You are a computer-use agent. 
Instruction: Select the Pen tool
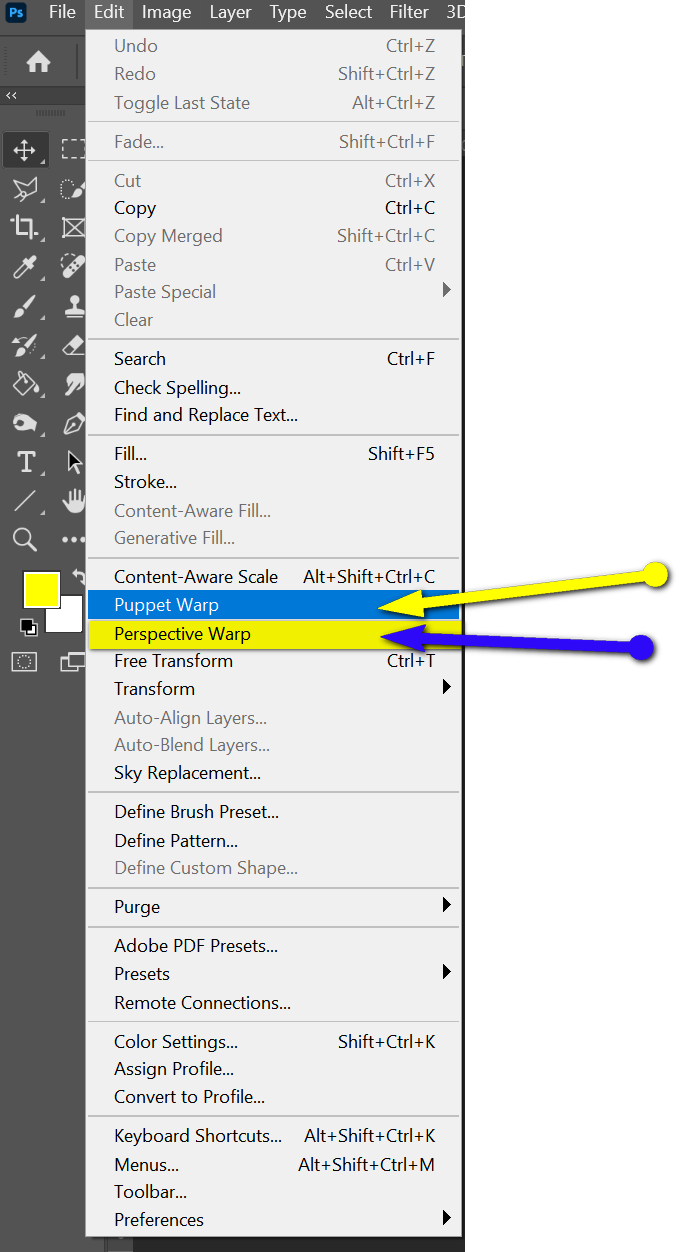pyautogui.click(x=73, y=423)
